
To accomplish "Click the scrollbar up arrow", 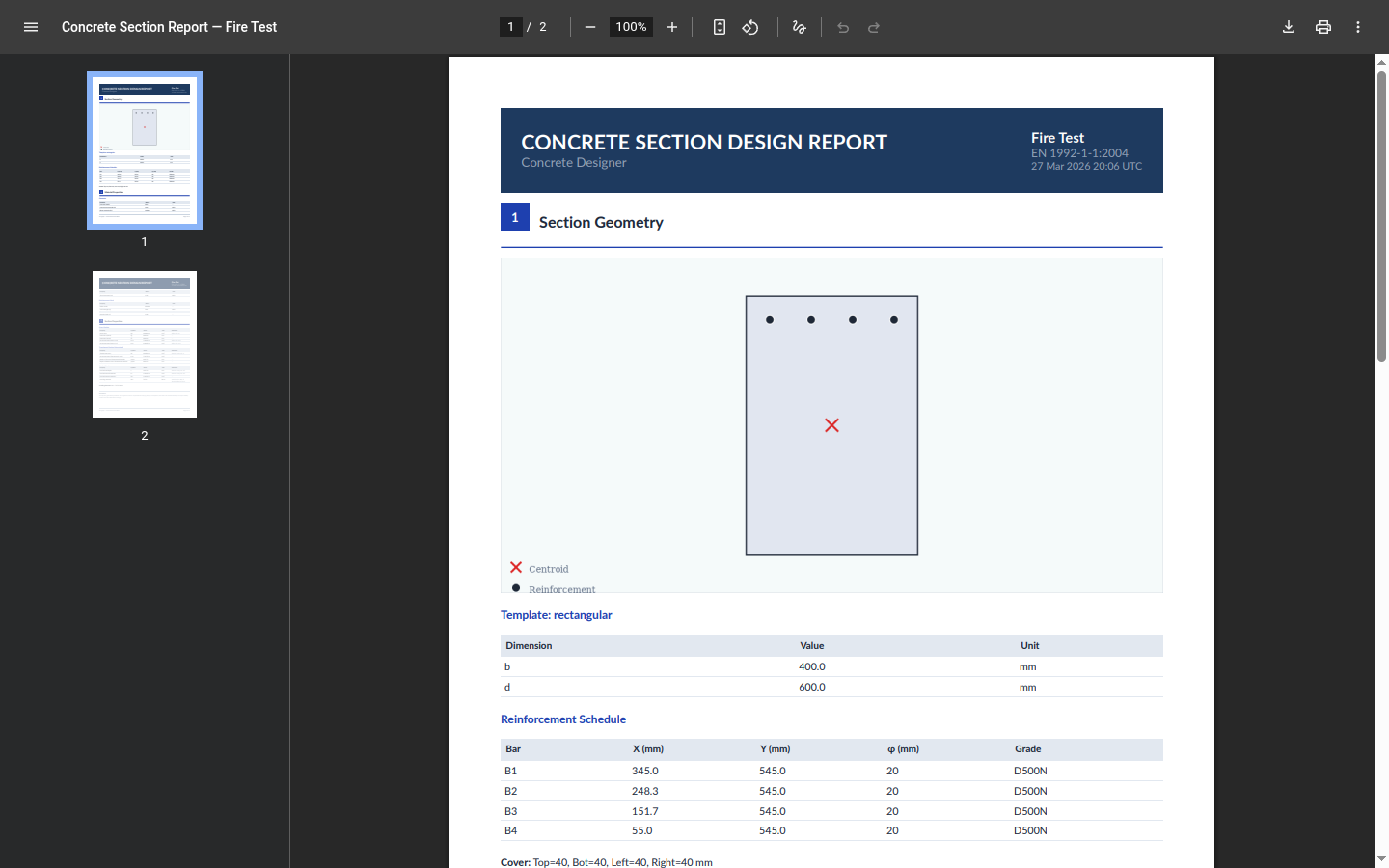I will click(x=1381, y=62).
